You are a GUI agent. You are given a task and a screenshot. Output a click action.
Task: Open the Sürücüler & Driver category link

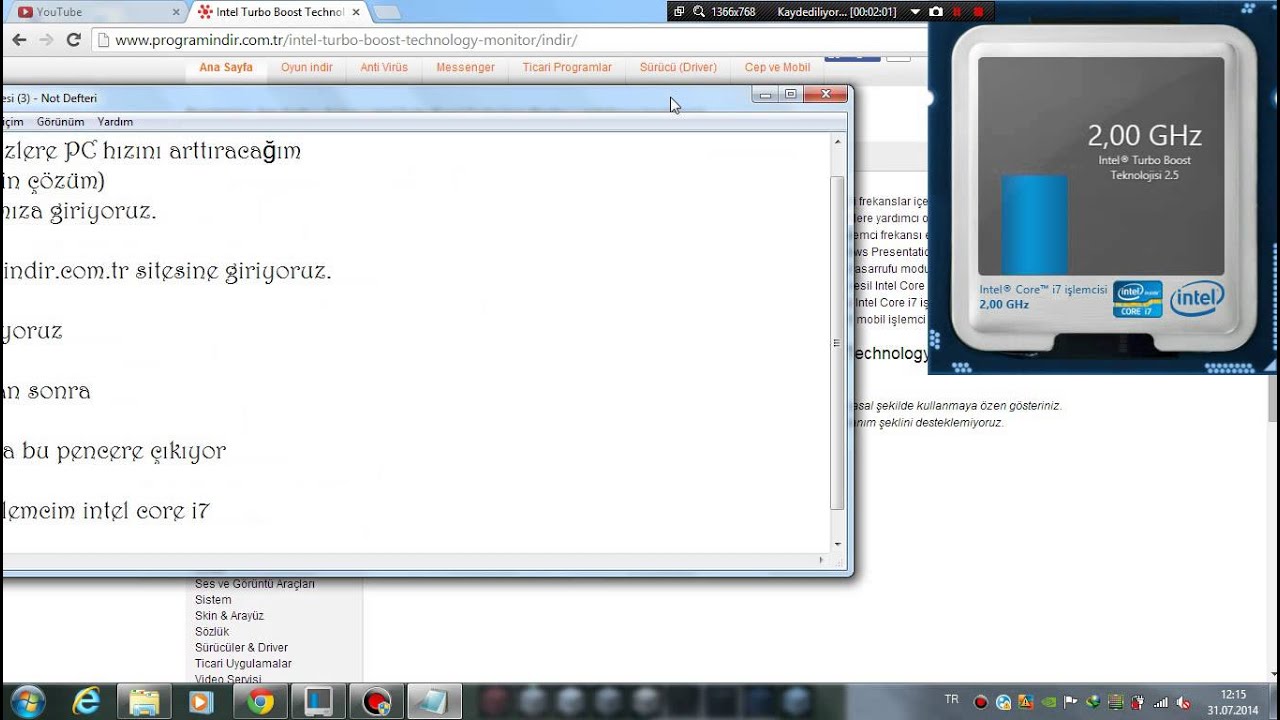tap(241, 648)
